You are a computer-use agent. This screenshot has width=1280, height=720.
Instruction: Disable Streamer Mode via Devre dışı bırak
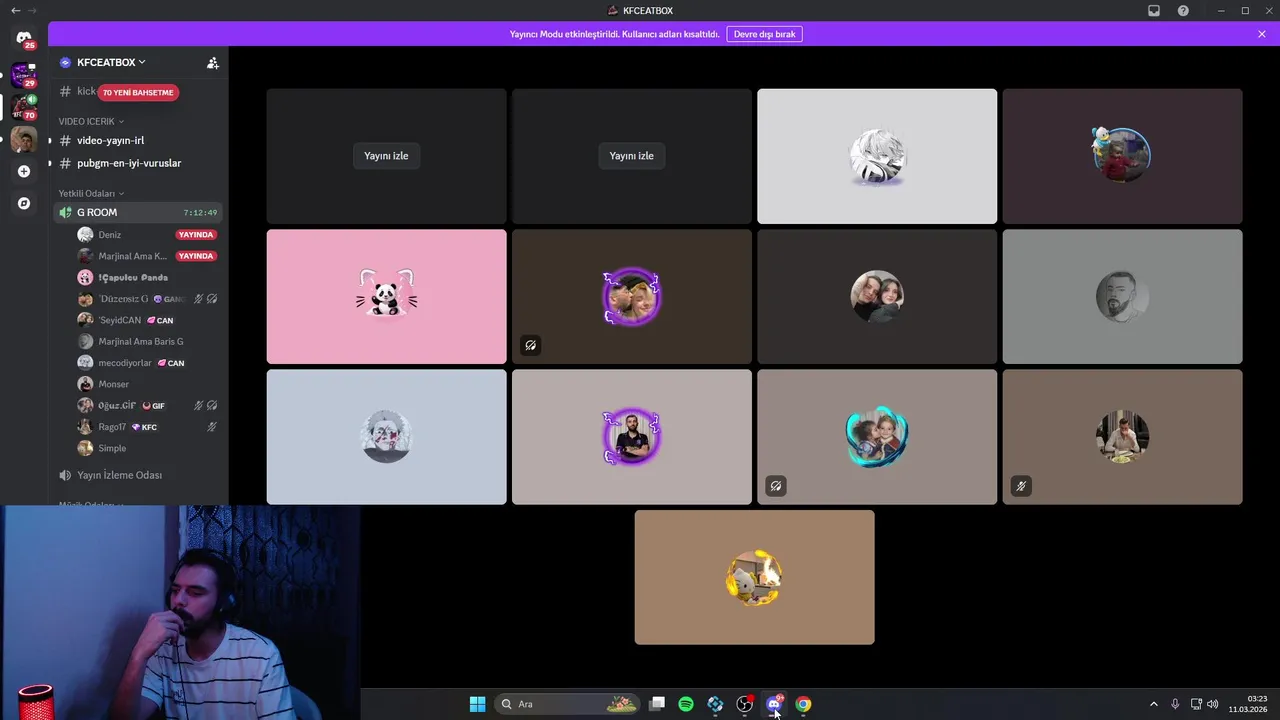[764, 34]
